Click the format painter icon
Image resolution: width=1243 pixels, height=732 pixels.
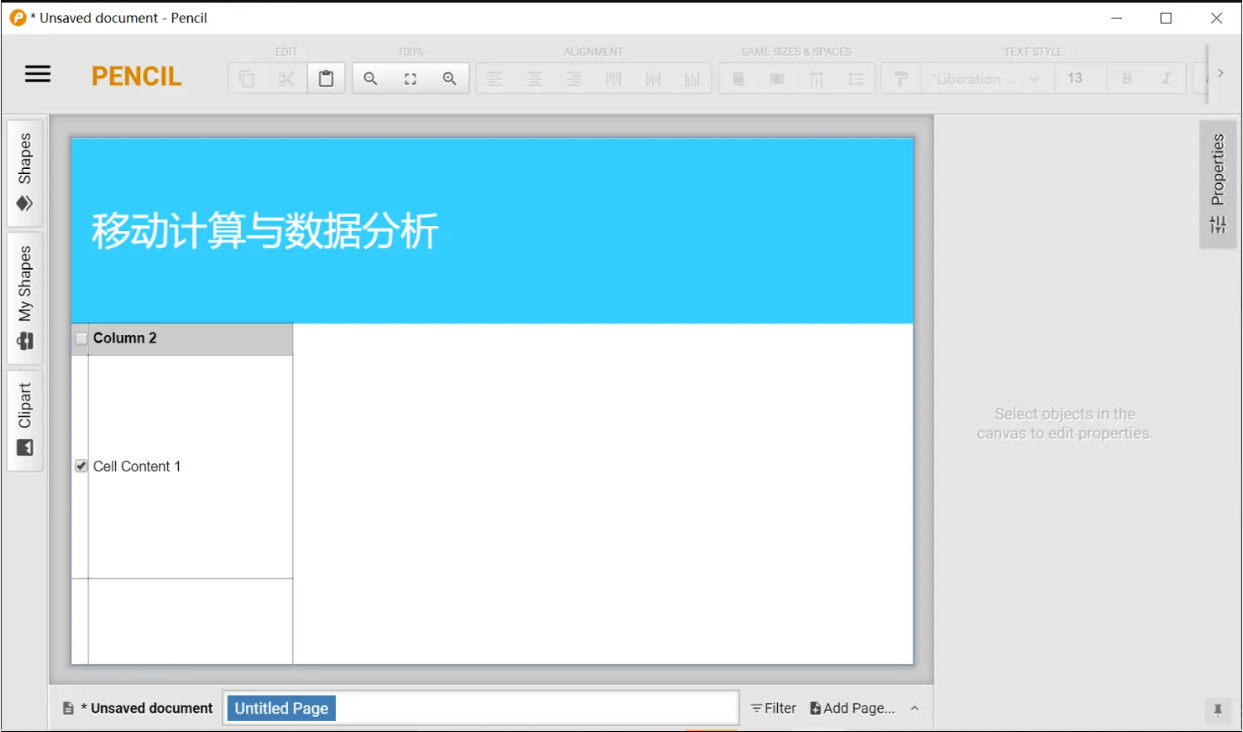coord(901,79)
